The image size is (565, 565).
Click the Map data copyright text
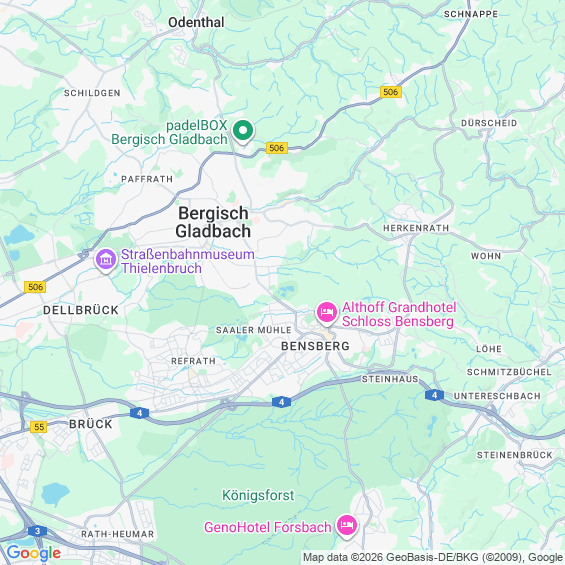433,557
